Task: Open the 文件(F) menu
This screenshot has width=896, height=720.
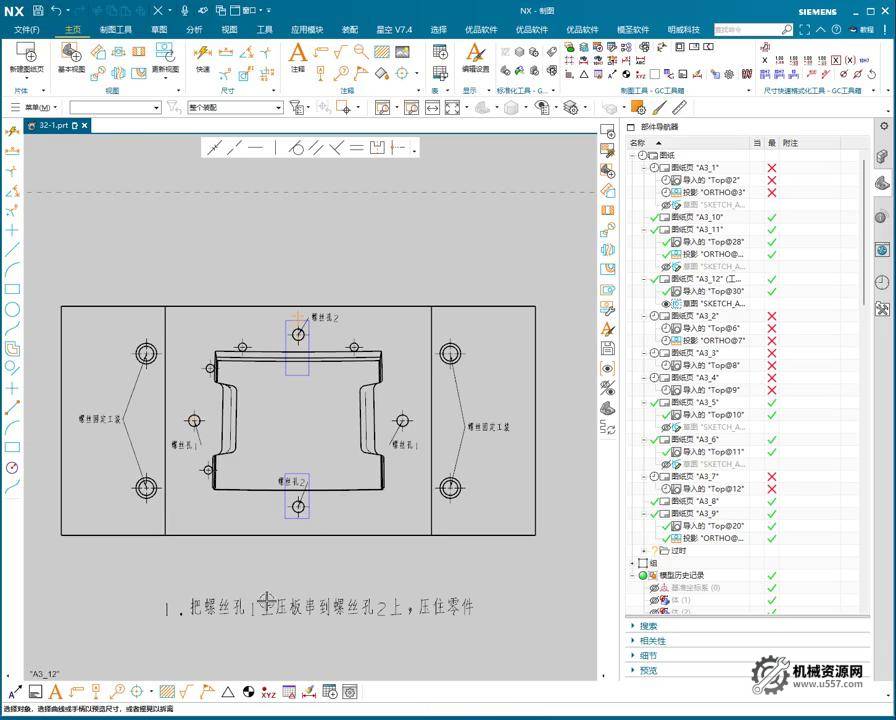Action: tap(27, 30)
